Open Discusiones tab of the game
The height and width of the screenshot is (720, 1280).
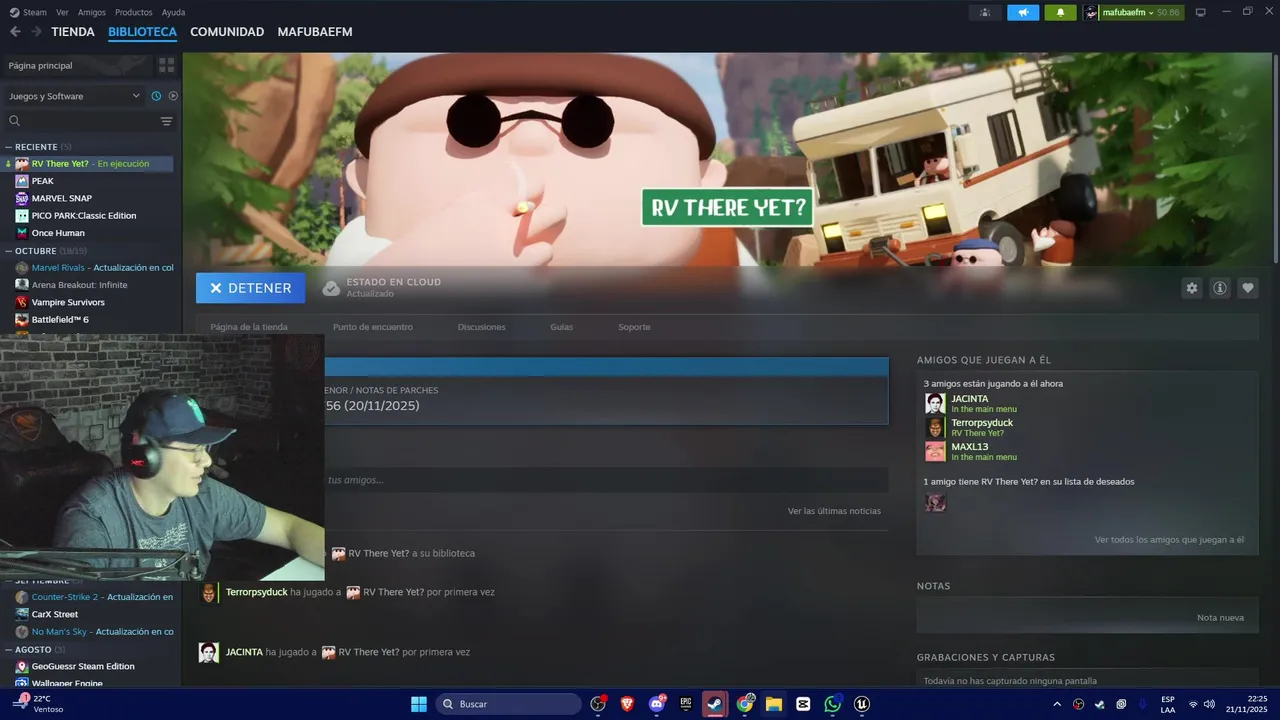pyautogui.click(x=481, y=327)
